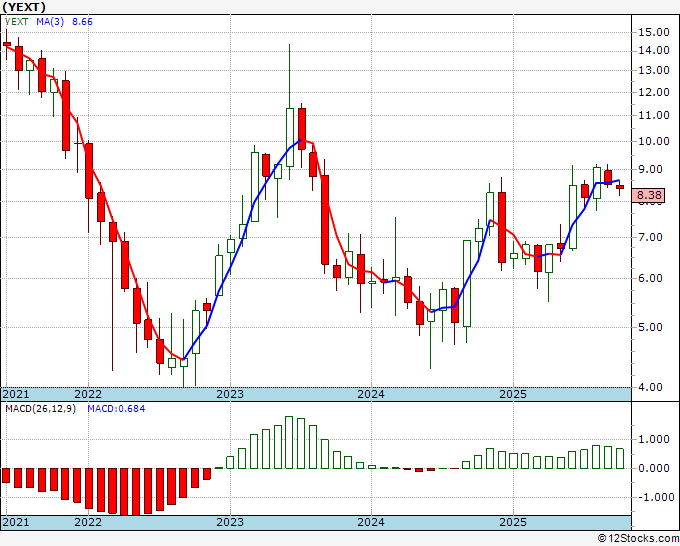The height and width of the screenshot is (546, 680).
Task: Select the 8.66 moving average value
Action: coord(82,22)
